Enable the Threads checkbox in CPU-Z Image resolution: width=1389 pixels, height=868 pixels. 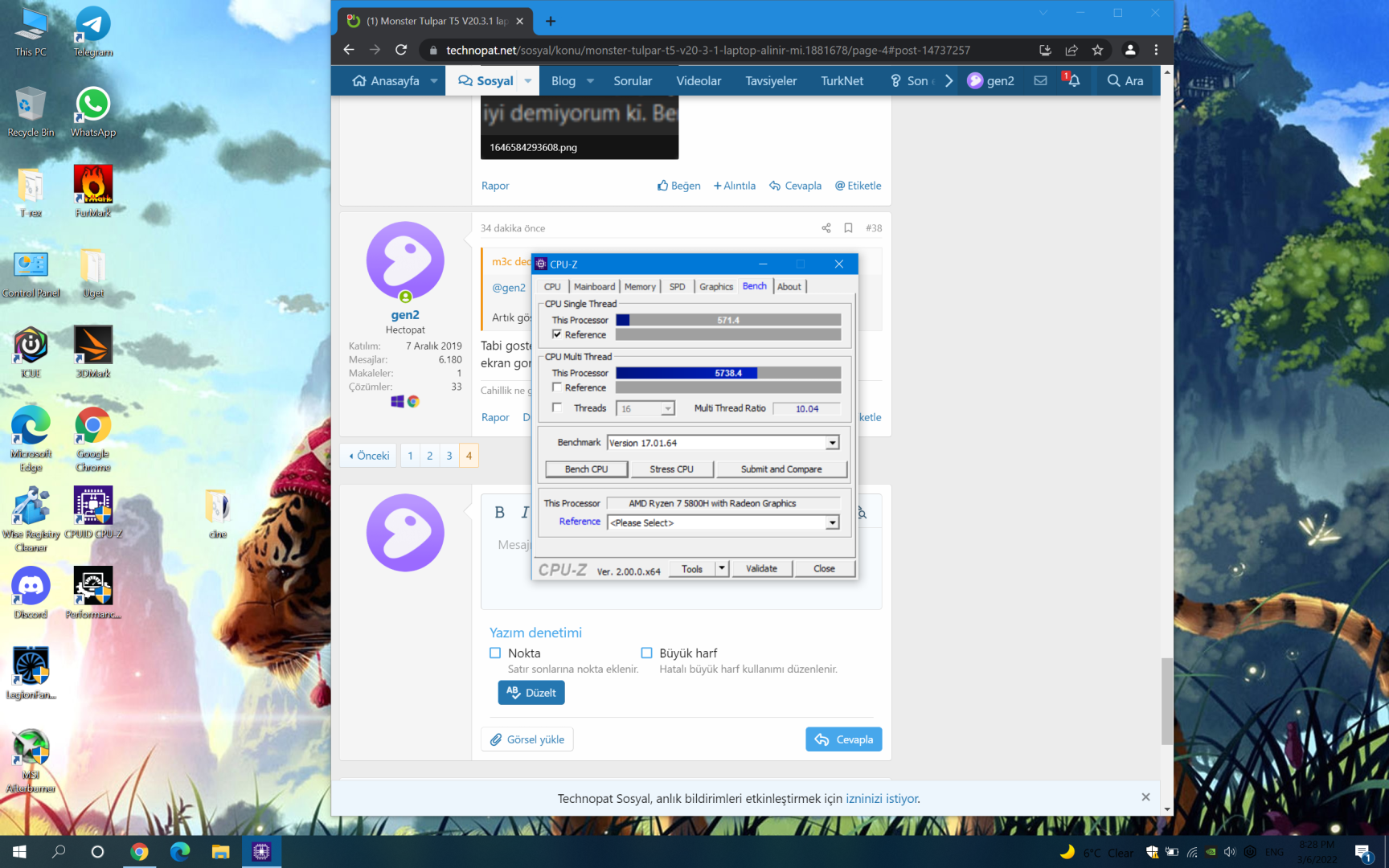tap(557, 407)
